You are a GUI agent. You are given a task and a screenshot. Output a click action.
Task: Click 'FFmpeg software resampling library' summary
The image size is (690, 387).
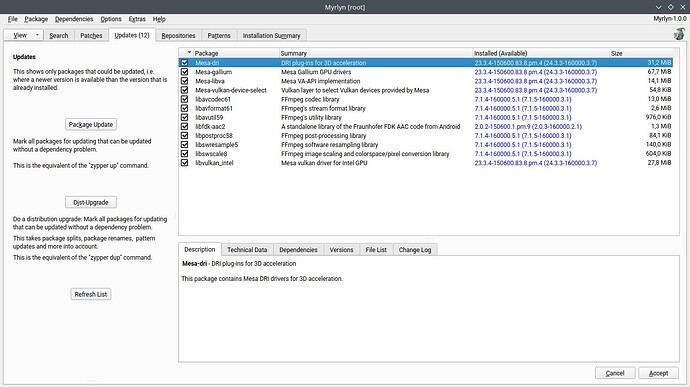[x=330, y=144]
